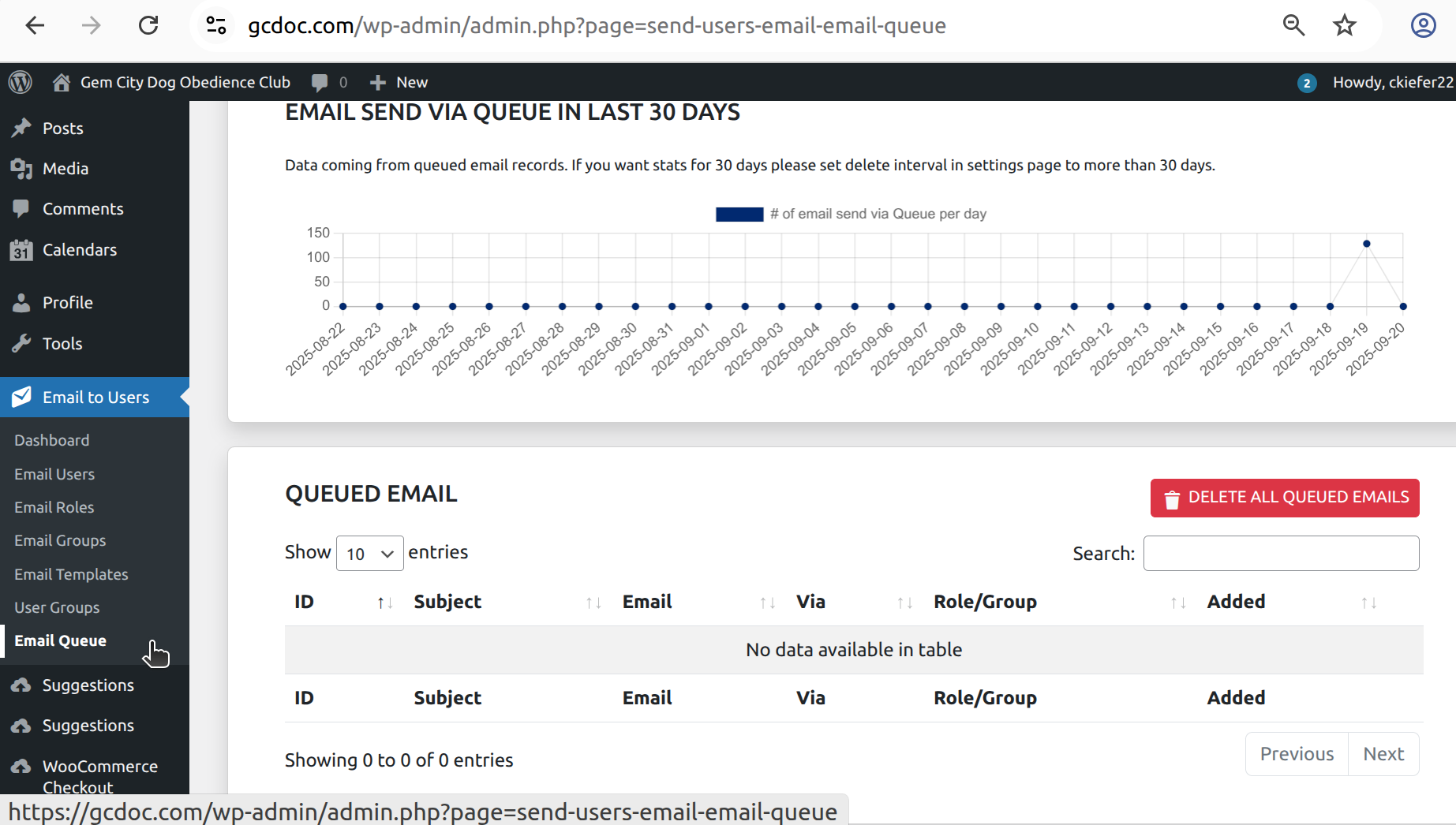Open the Email Templates submenu item
Viewport: 1456px width, 825px height.
tap(71, 574)
